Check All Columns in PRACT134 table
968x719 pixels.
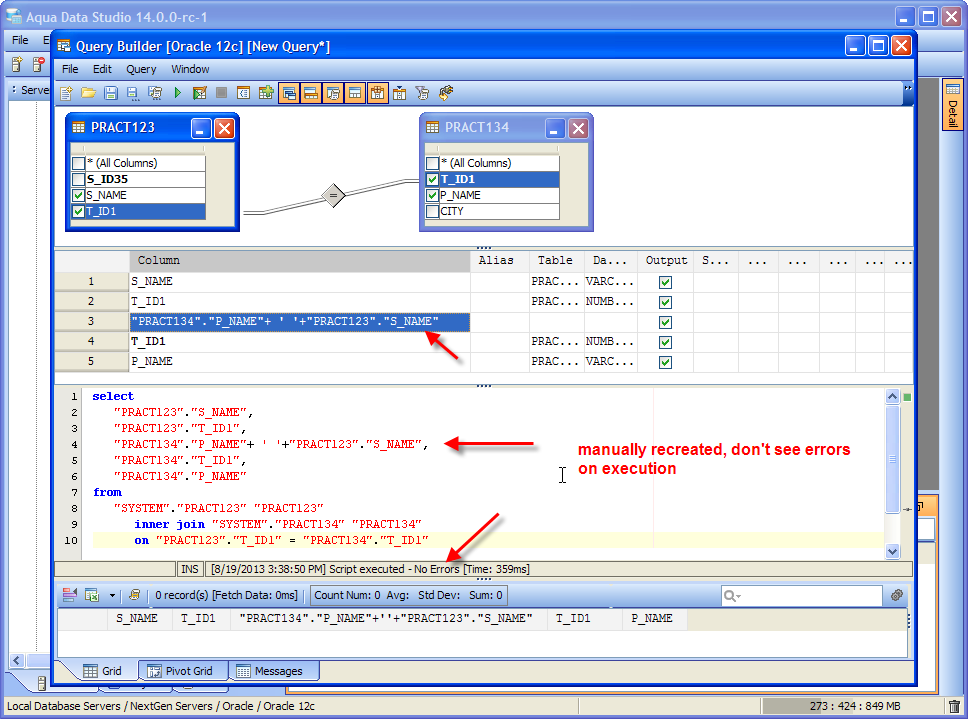pos(433,163)
